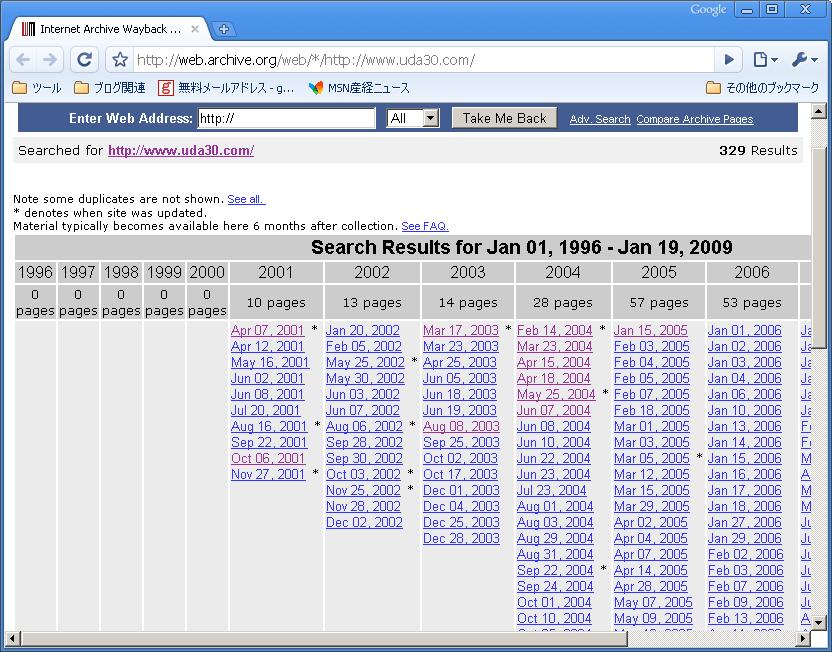Open the May 25, 2002 snapshot
Viewport: 832px width, 652px height.
[x=365, y=362]
